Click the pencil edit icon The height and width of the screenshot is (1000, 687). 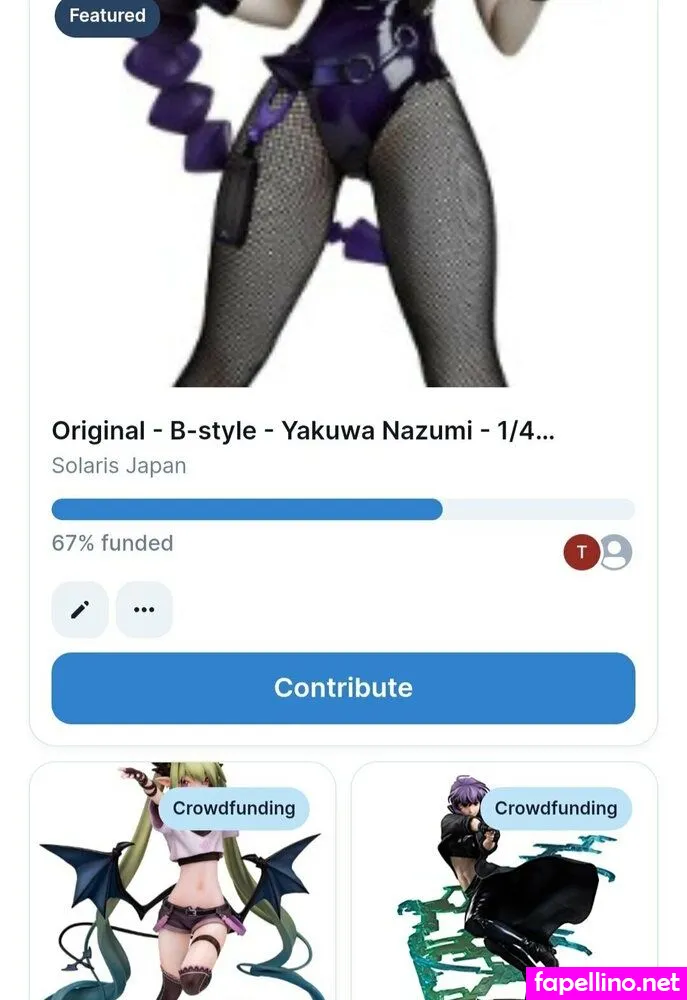[80, 610]
